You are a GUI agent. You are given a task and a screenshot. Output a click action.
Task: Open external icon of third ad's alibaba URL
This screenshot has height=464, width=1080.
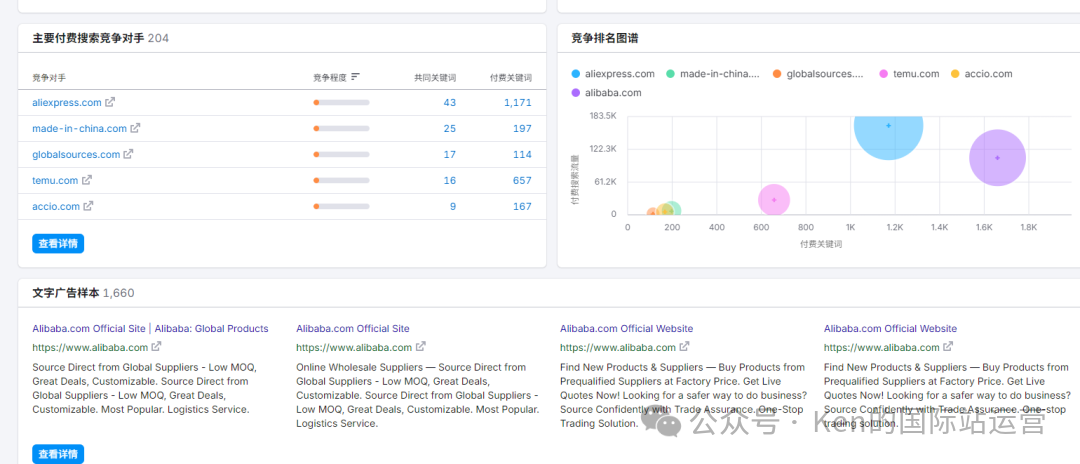[685, 346]
